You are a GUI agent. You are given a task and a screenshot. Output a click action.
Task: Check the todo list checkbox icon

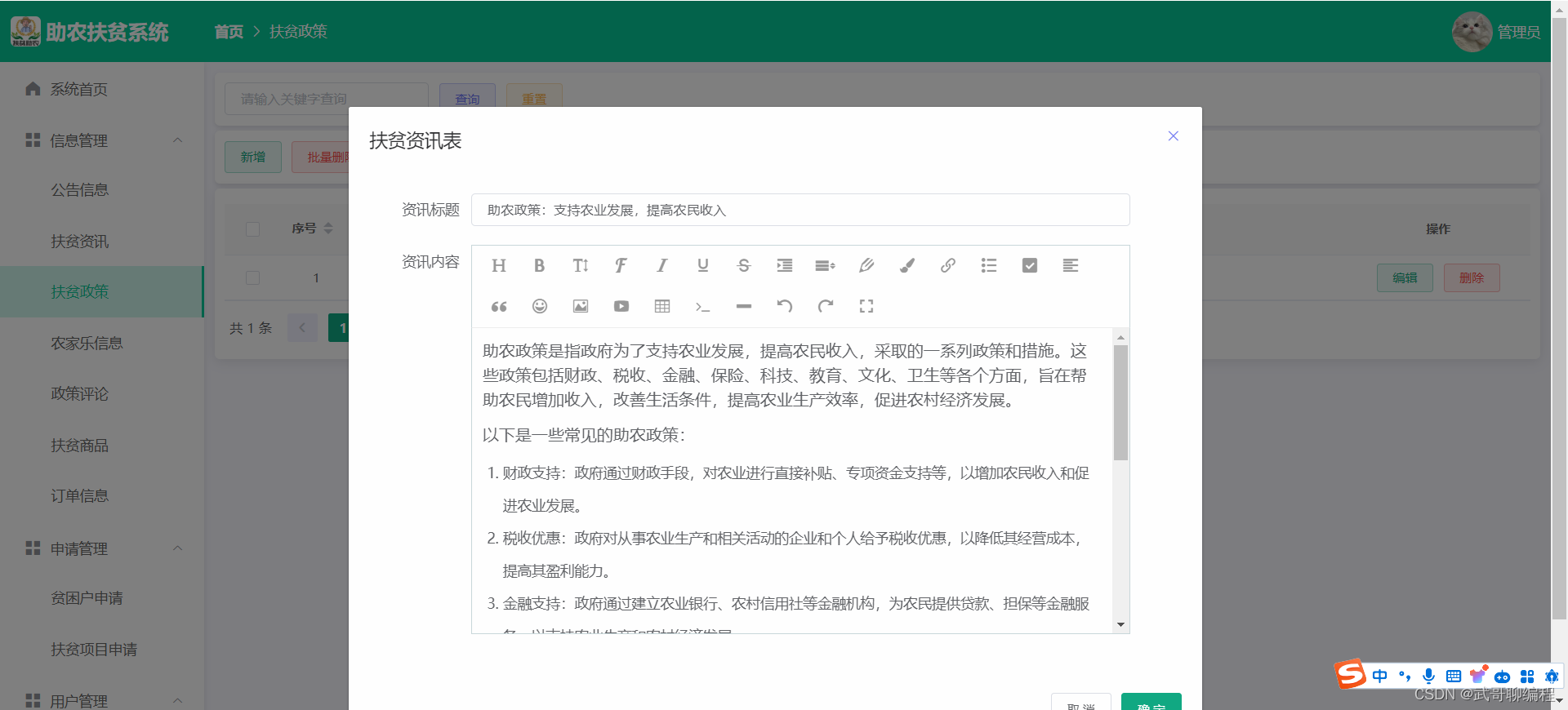pyautogui.click(x=1029, y=265)
